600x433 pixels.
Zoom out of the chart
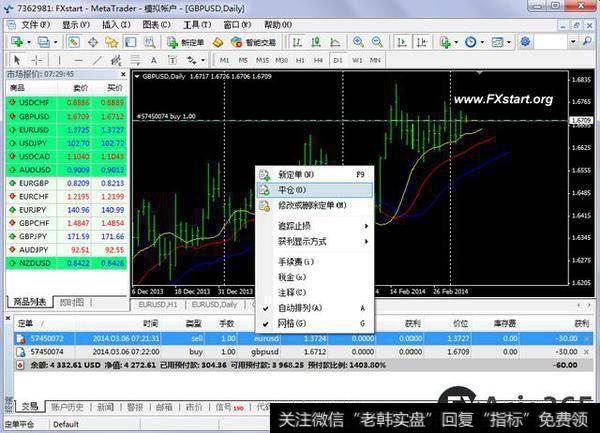click(x=377, y=42)
